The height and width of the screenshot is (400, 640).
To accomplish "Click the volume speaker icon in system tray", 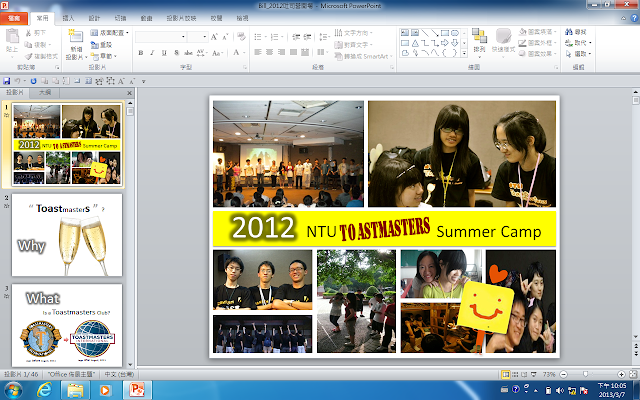I will click(x=560, y=391).
